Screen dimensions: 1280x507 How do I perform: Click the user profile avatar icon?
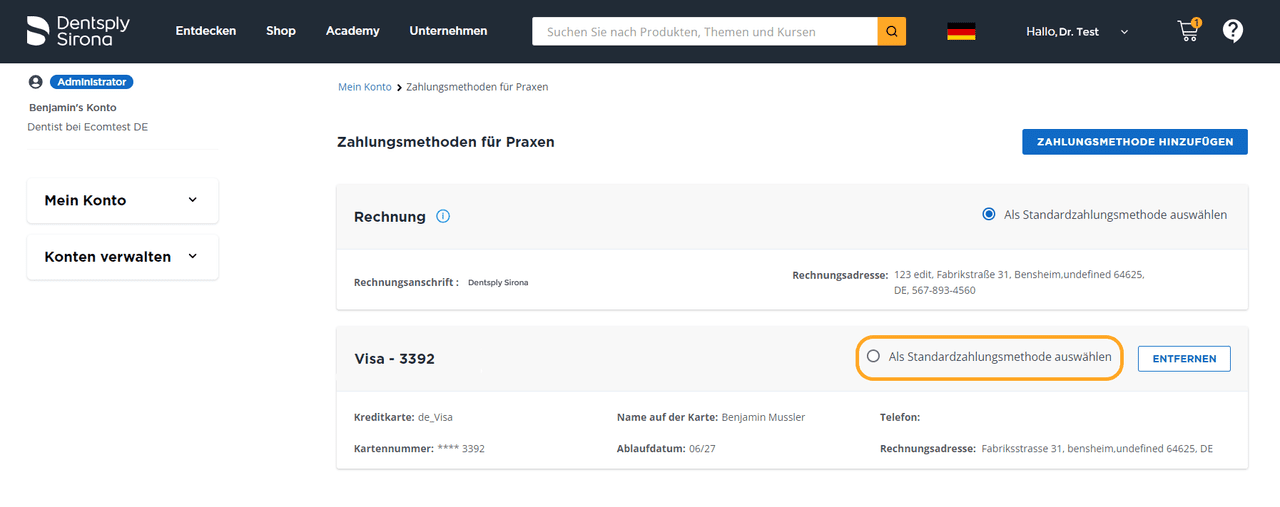tap(36, 82)
